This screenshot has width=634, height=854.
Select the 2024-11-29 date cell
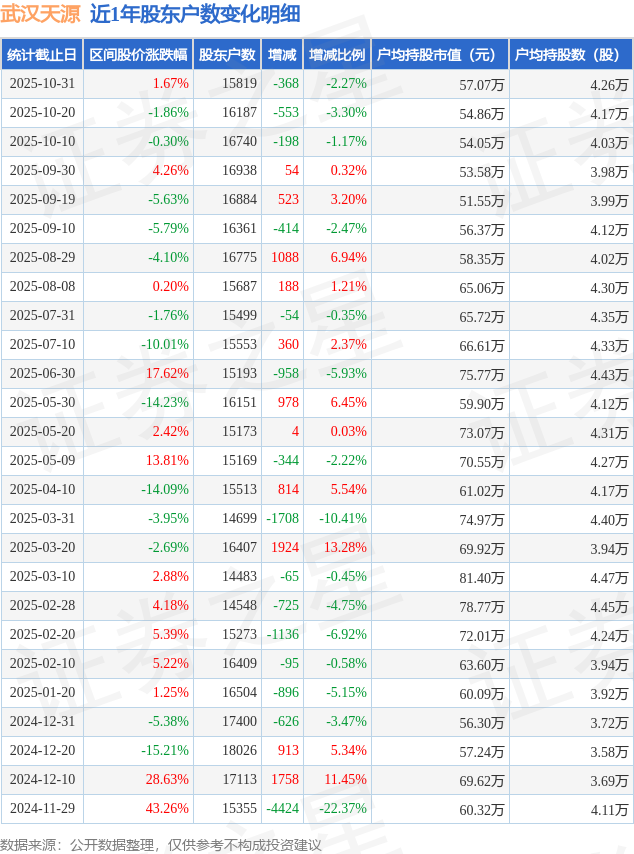42,809
